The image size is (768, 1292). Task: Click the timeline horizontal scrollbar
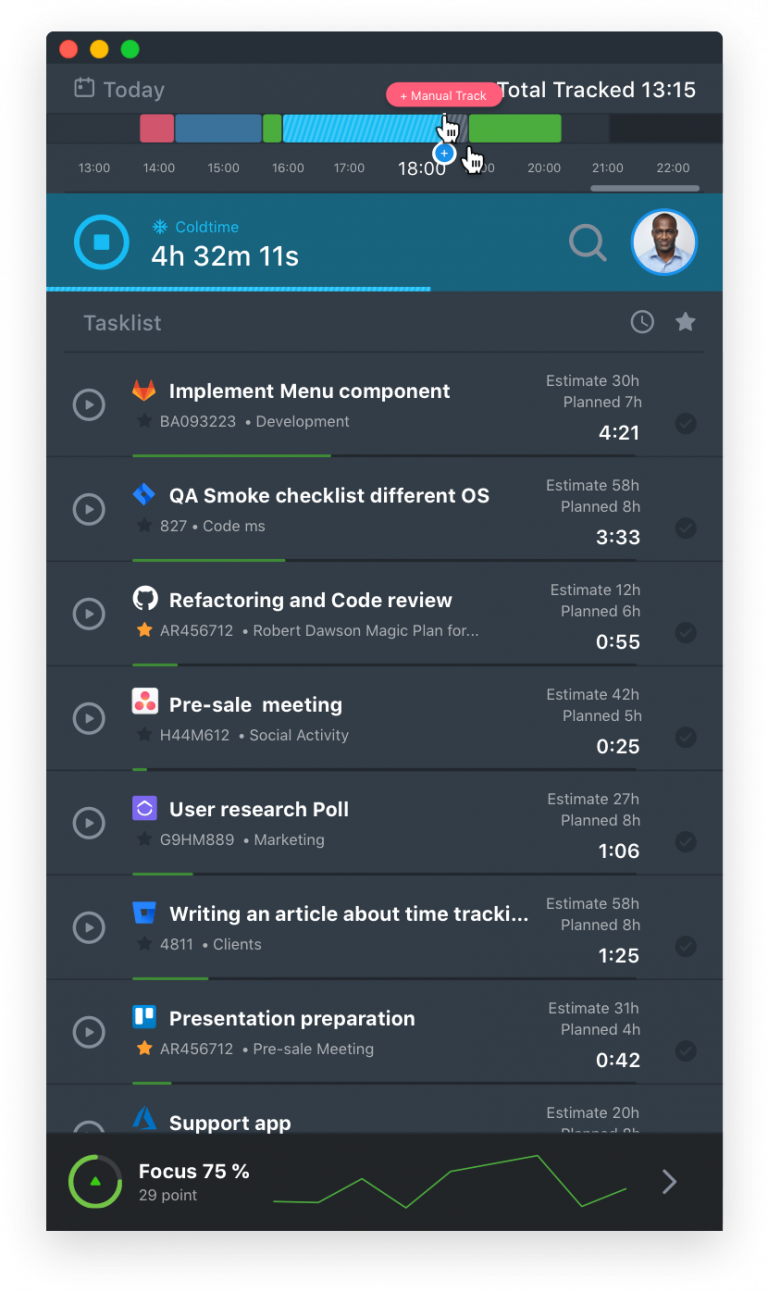644,188
